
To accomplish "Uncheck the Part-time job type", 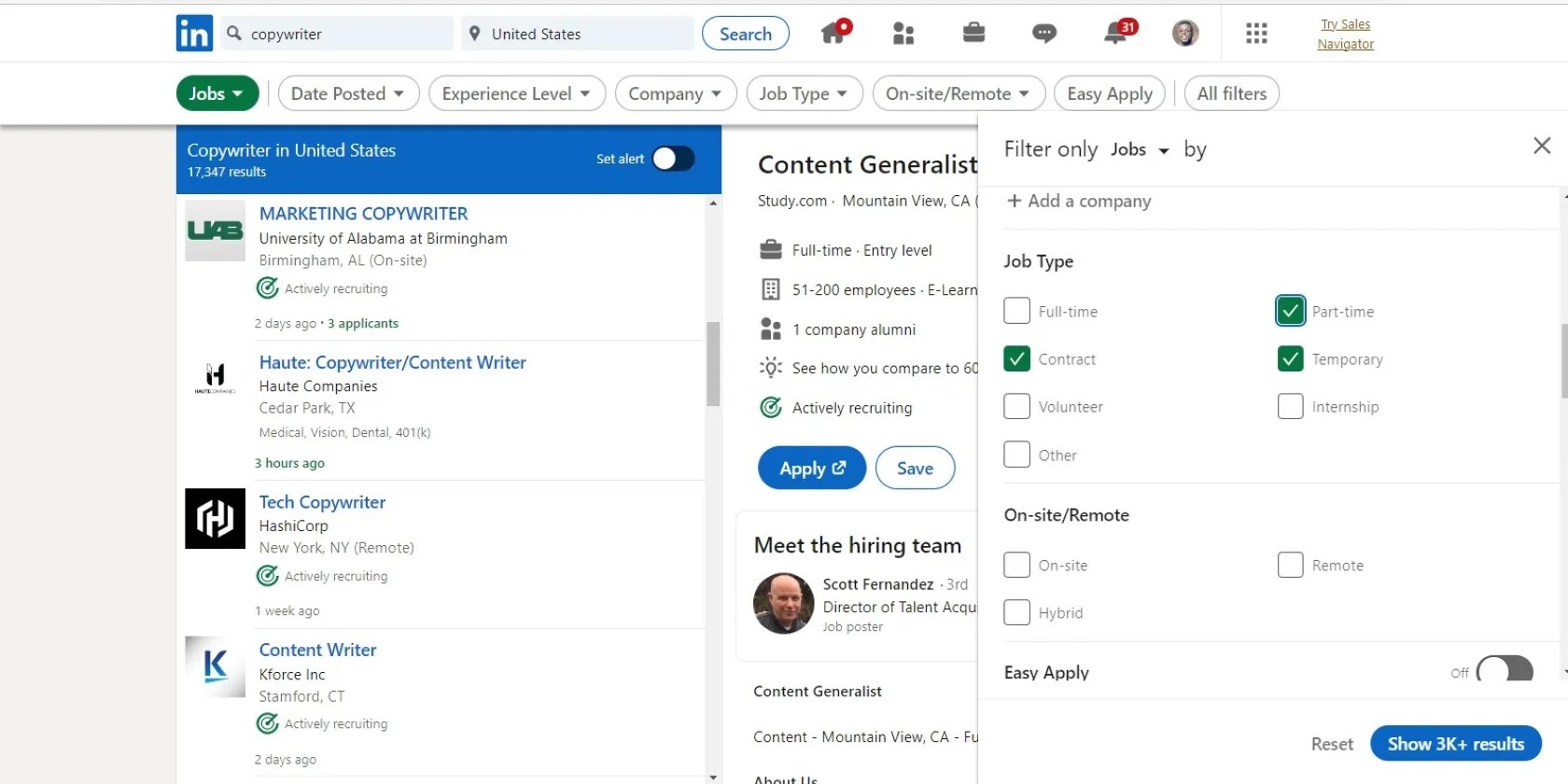I will point(1290,311).
